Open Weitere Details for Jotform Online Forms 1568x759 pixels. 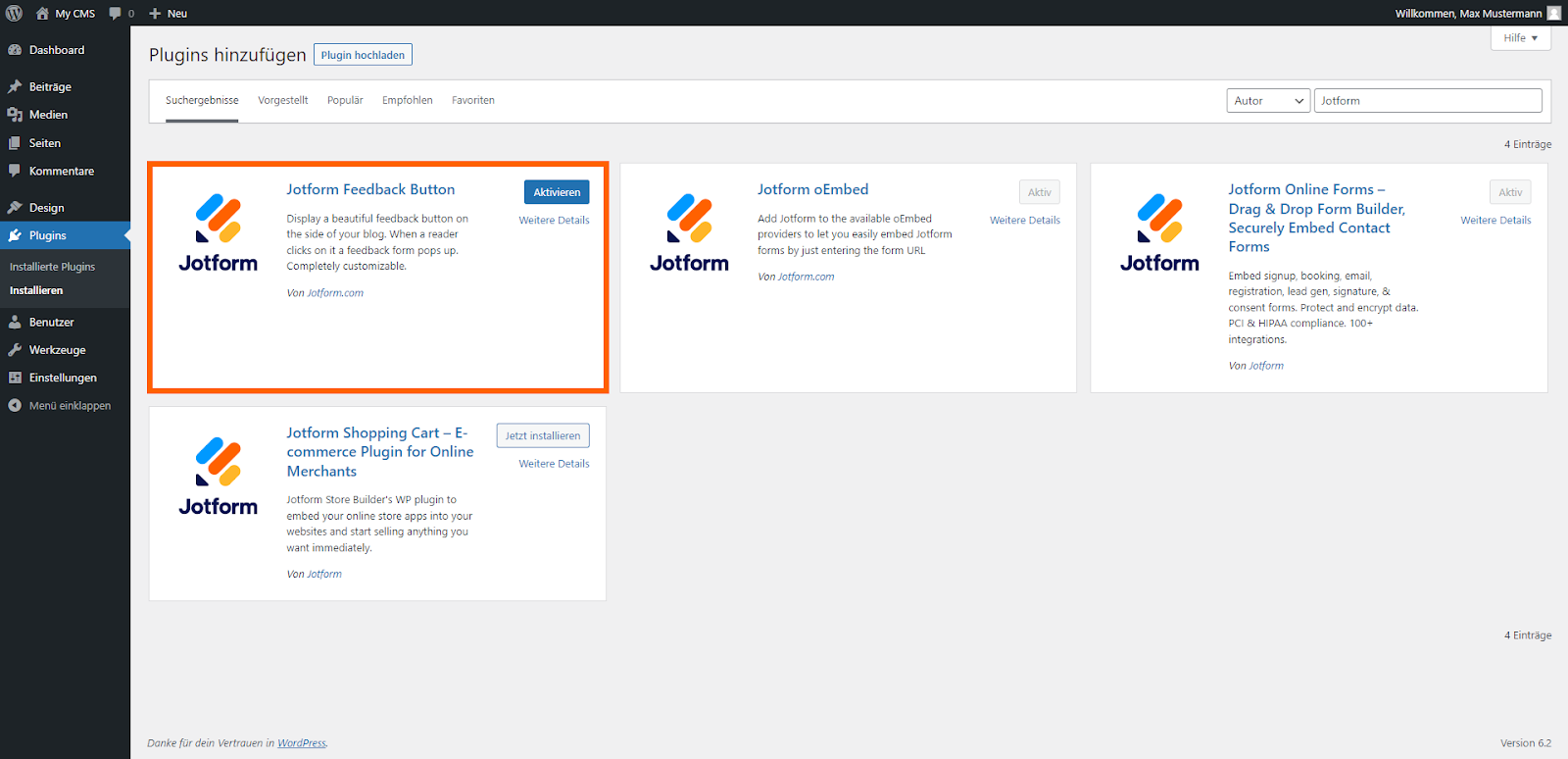pos(1495,221)
